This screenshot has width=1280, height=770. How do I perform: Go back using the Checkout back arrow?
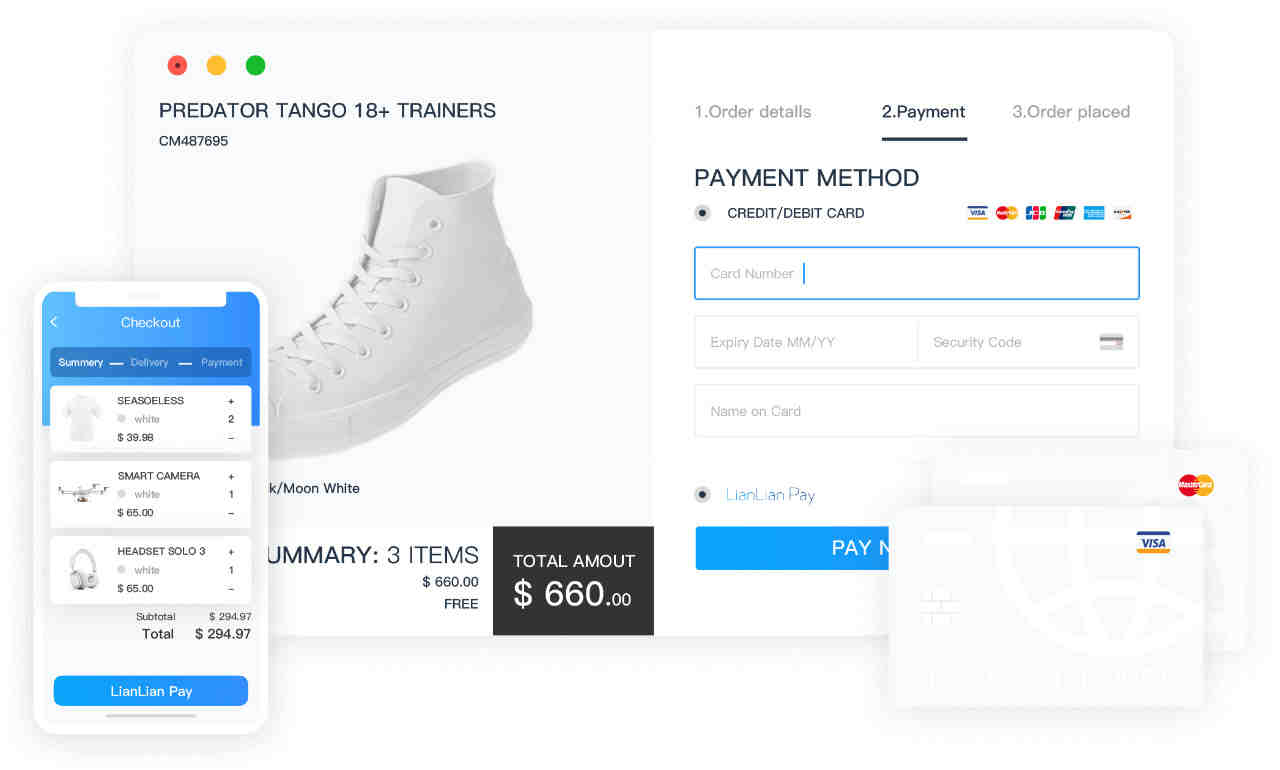coord(54,322)
